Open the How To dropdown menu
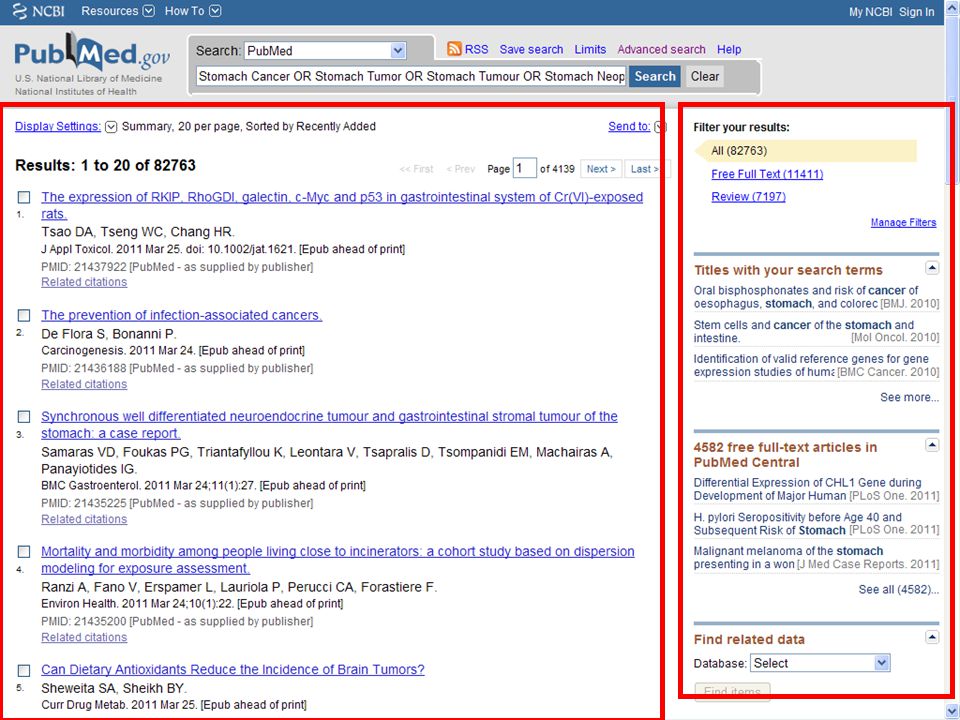Image resolution: width=960 pixels, height=720 pixels. [x=193, y=11]
